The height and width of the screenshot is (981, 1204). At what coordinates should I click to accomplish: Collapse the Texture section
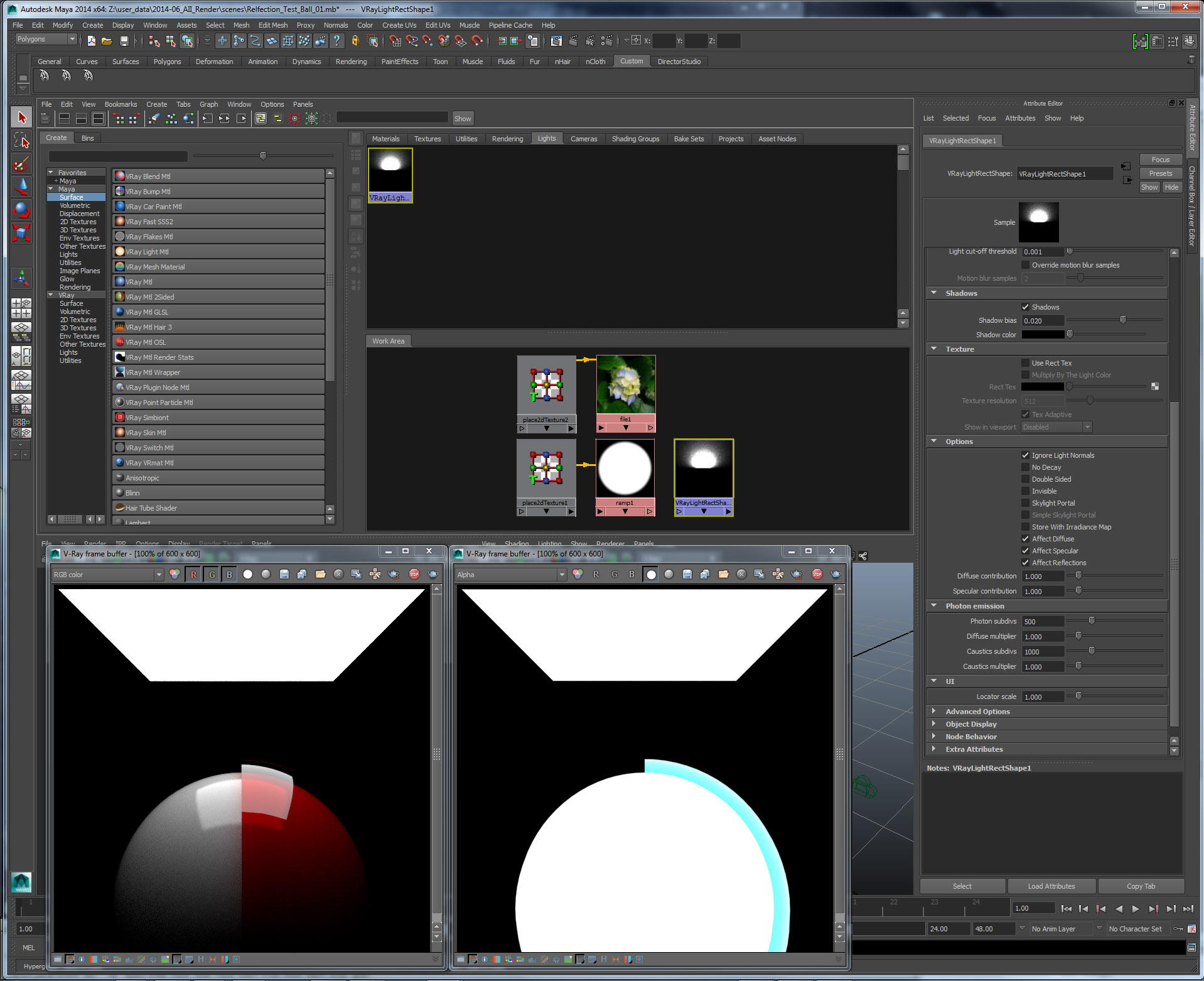click(x=934, y=349)
